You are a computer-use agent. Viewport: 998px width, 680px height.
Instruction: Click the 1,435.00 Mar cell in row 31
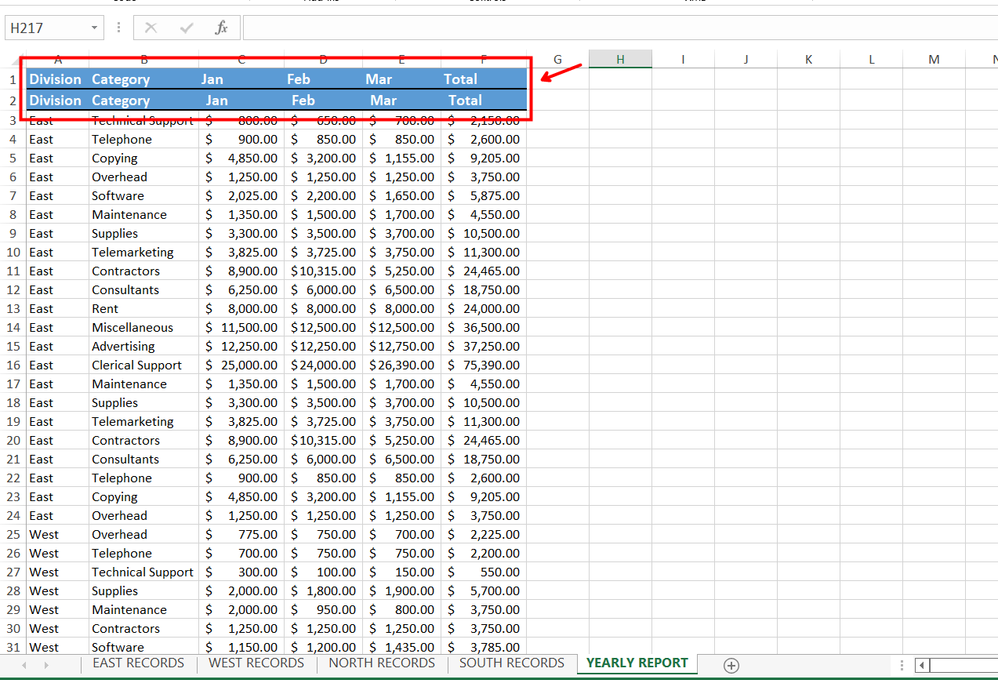[402, 647]
